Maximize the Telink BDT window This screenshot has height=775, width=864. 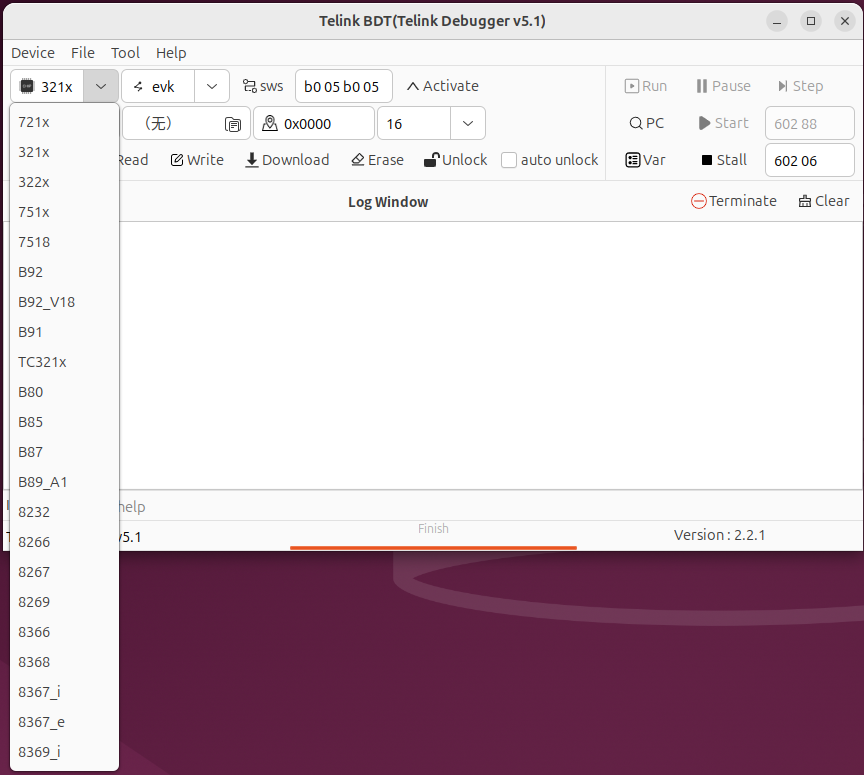pyautogui.click(x=811, y=21)
